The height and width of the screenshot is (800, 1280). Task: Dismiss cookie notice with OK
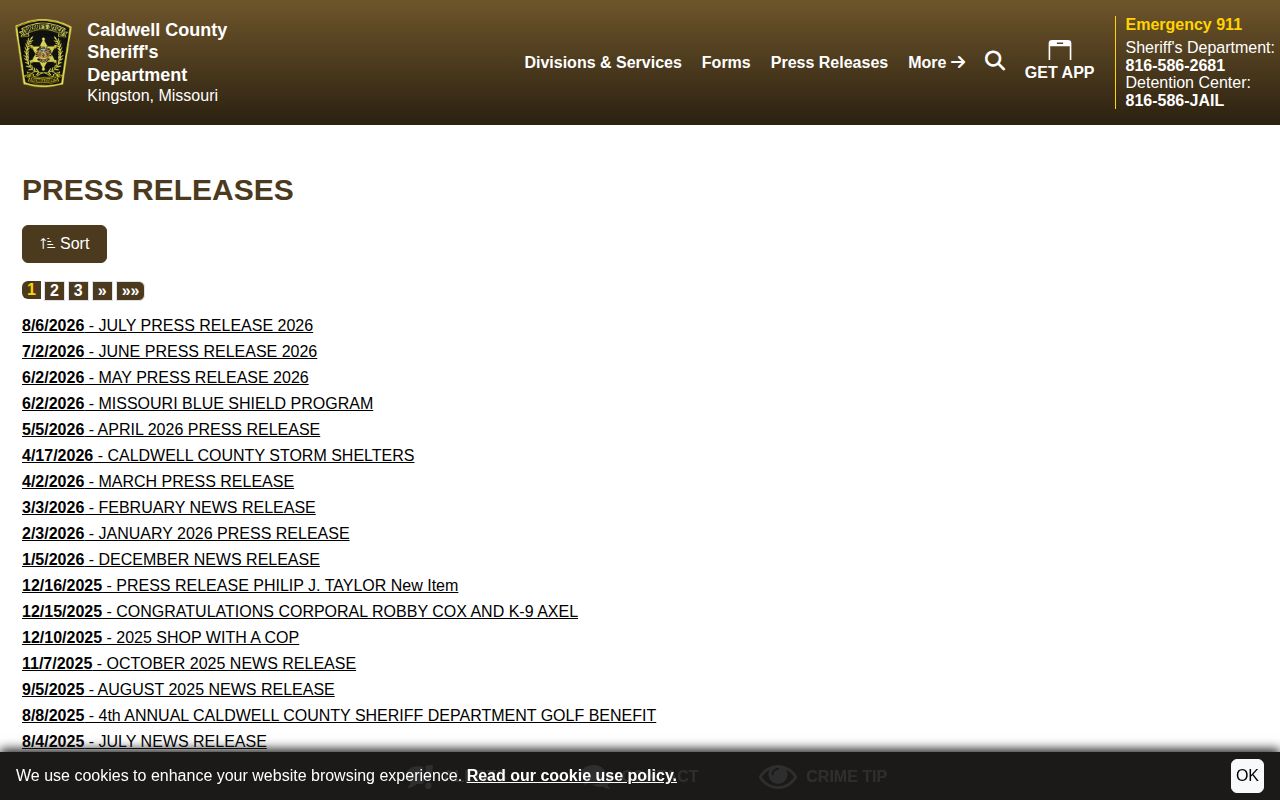coord(1247,776)
